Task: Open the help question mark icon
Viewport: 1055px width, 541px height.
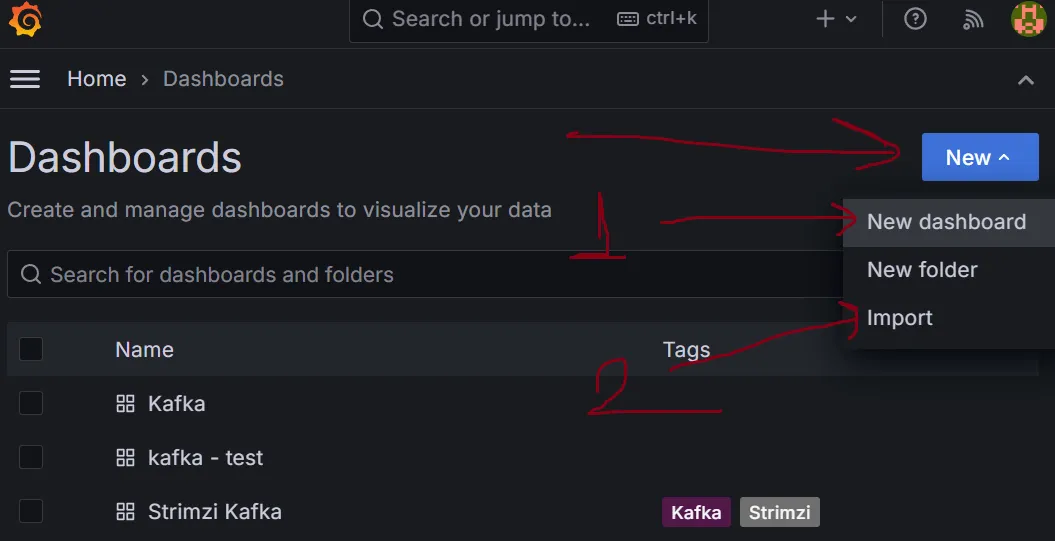Action: click(x=915, y=19)
